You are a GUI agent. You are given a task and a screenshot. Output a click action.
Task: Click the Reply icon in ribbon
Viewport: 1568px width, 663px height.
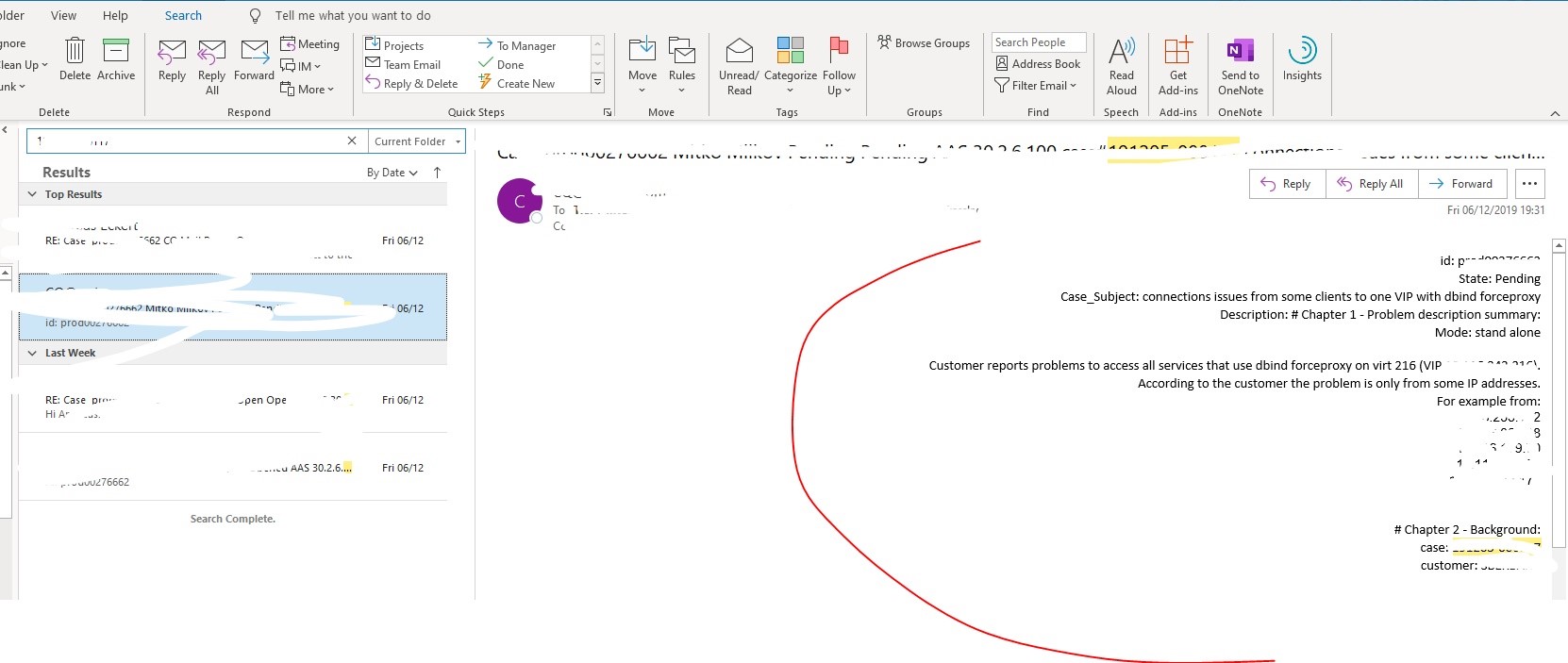tap(172, 59)
